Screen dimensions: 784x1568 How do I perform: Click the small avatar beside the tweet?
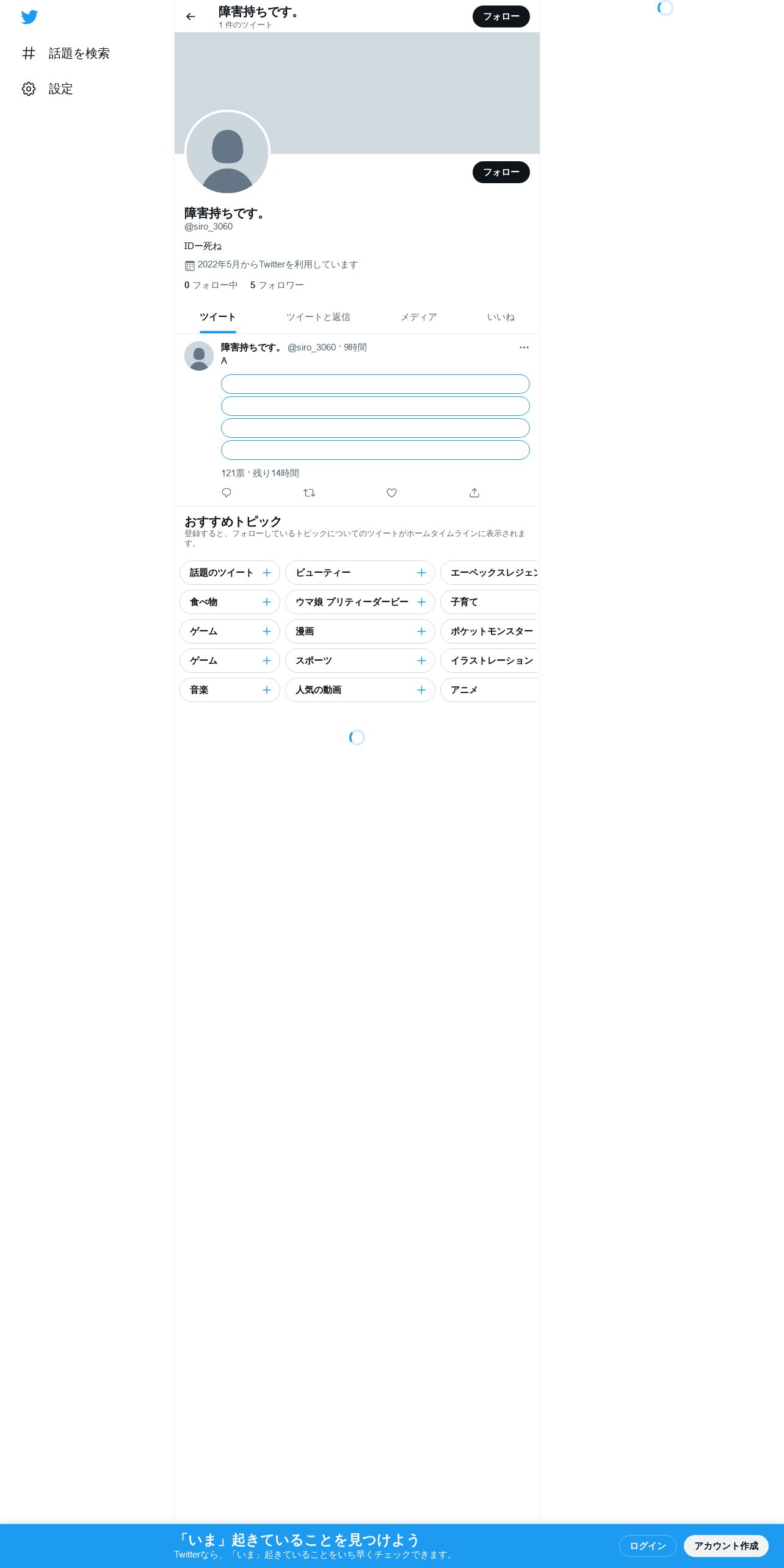(x=199, y=356)
